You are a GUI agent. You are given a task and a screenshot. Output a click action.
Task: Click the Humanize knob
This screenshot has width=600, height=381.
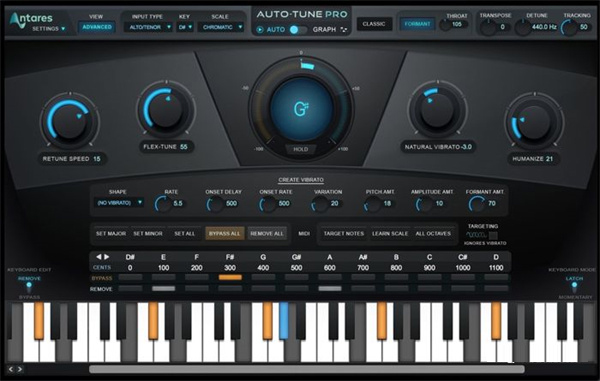point(534,122)
